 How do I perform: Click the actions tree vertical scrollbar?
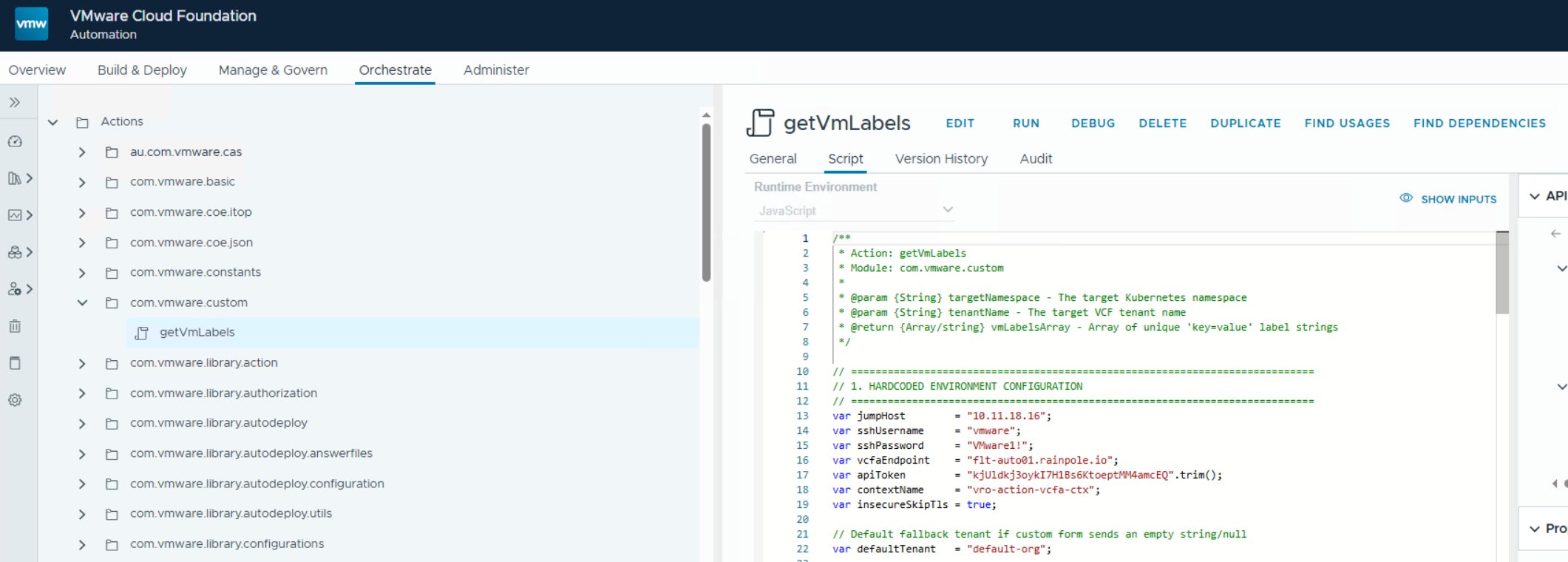coord(706,202)
